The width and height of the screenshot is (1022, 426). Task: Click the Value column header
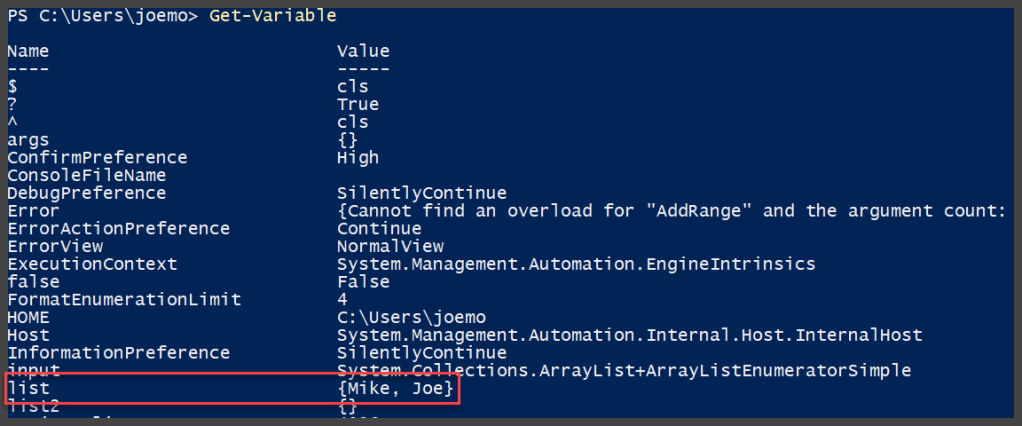click(x=363, y=51)
